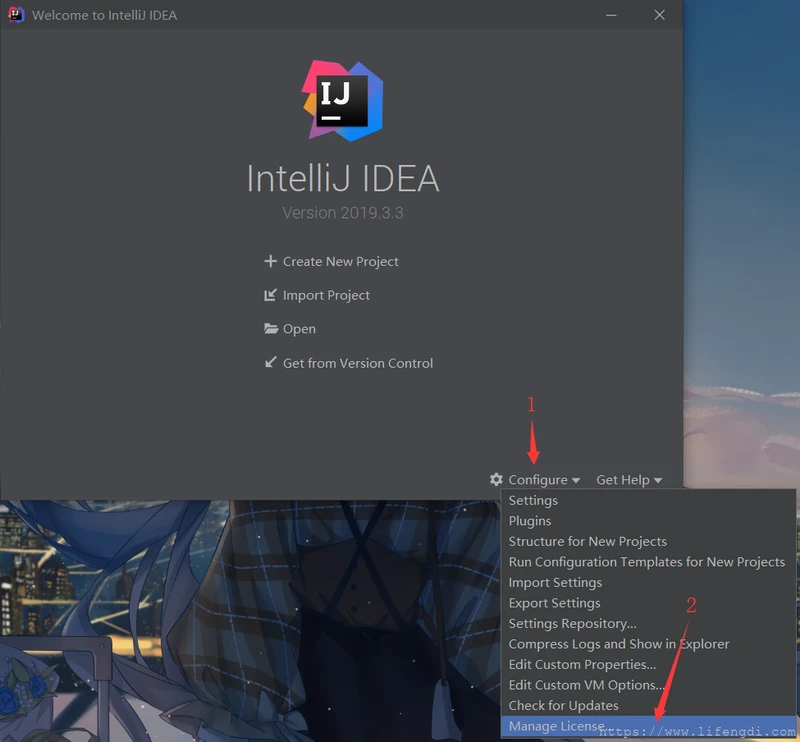This screenshot has height=742, width=800.
Task: Click the gear icon beside Configure
Action: click(496, 479)
